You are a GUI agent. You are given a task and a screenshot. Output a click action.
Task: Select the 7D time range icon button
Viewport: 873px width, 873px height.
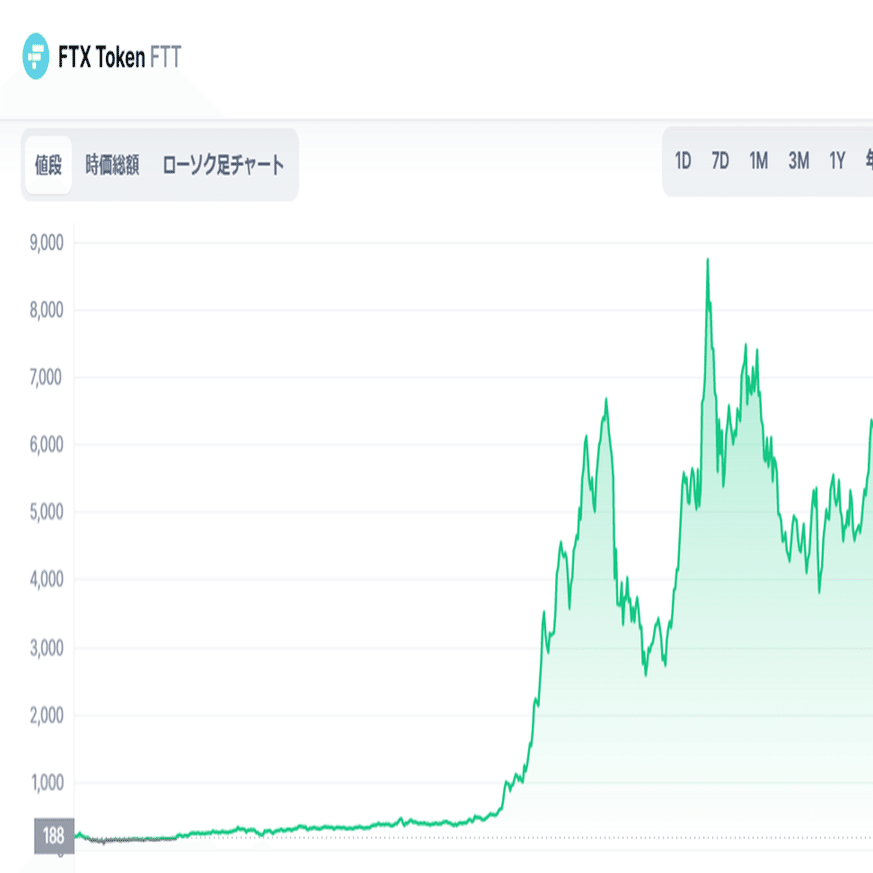pos(721,160)
